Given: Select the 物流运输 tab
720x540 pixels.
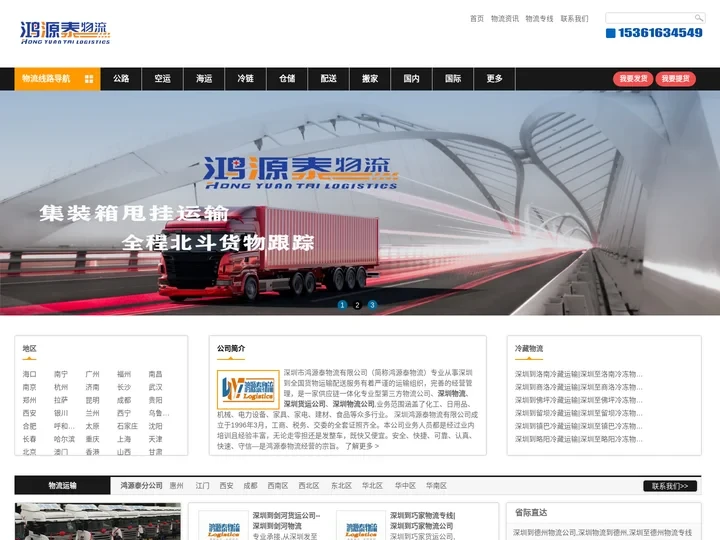Looking at the screenshot, I should pyautogui.click(x=62, y=486).
